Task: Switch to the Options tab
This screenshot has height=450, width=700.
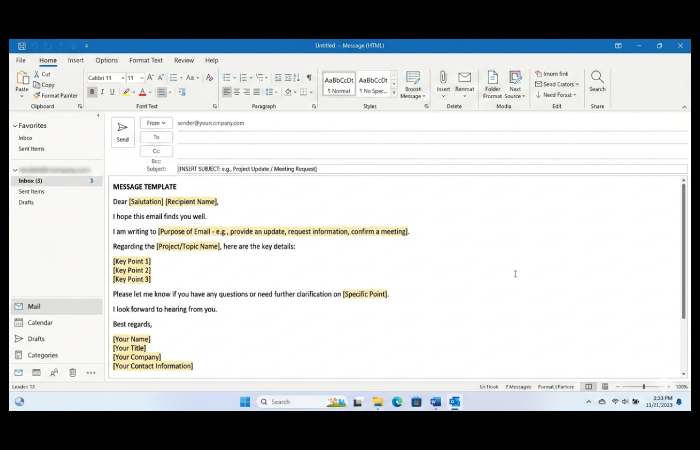Action: coord(106,60)
